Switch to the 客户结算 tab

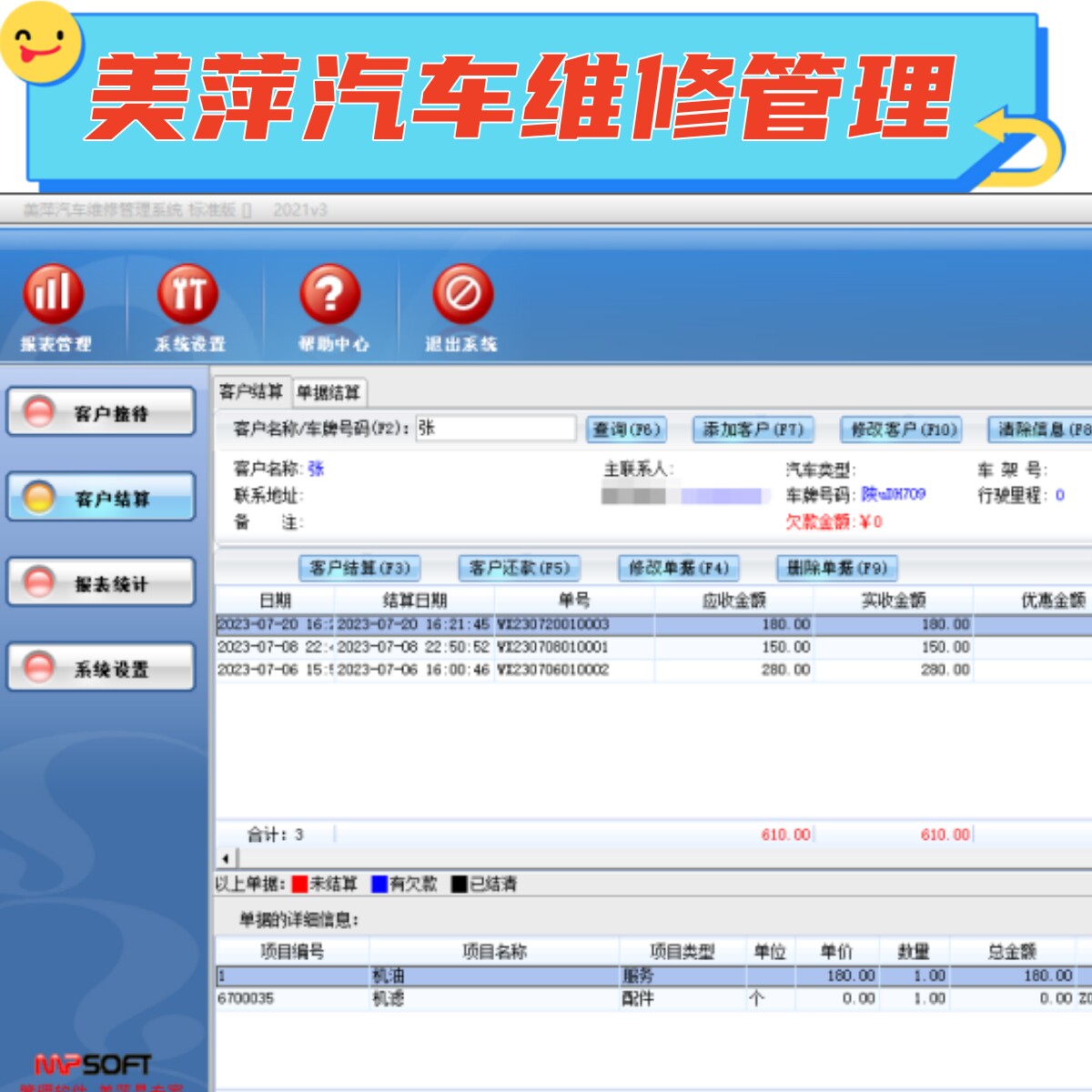click(x=251, y=391)
